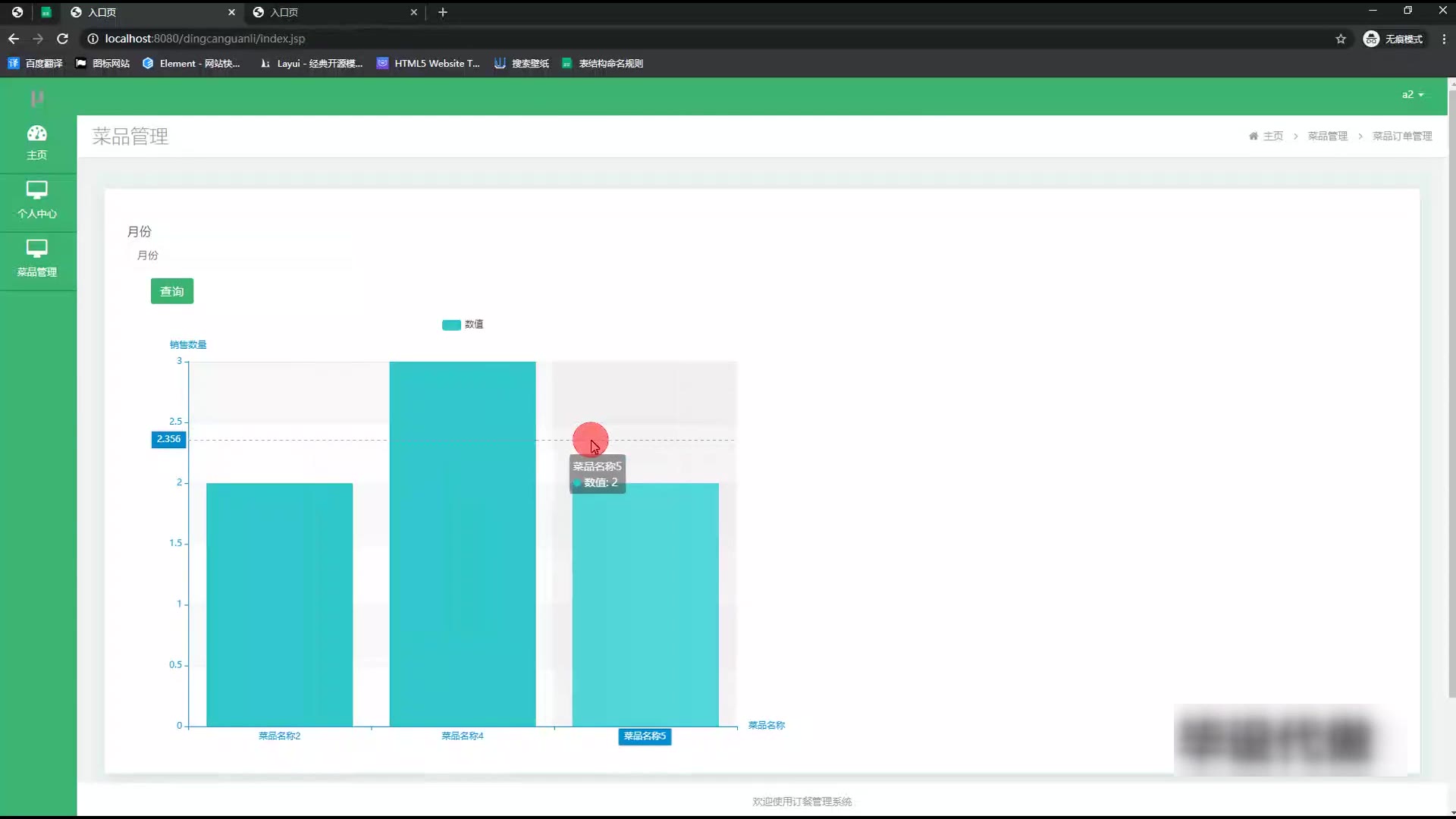Open Chrome three-dot menu
The height and width of the screenshot is (819, 1456).
tap(1443, 39)
